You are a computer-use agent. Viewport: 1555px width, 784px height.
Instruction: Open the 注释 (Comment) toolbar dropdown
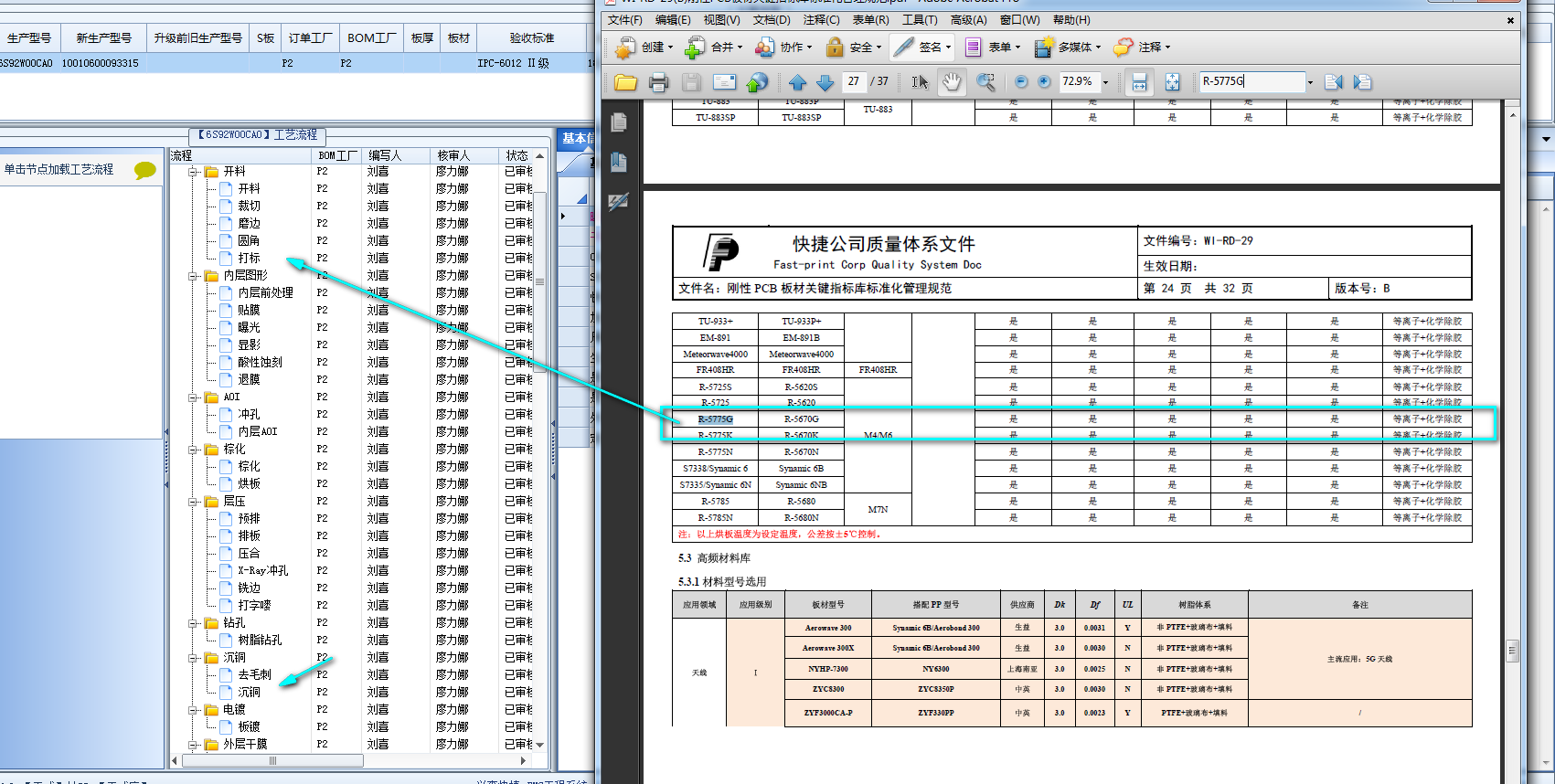[x=1142, y=47]
